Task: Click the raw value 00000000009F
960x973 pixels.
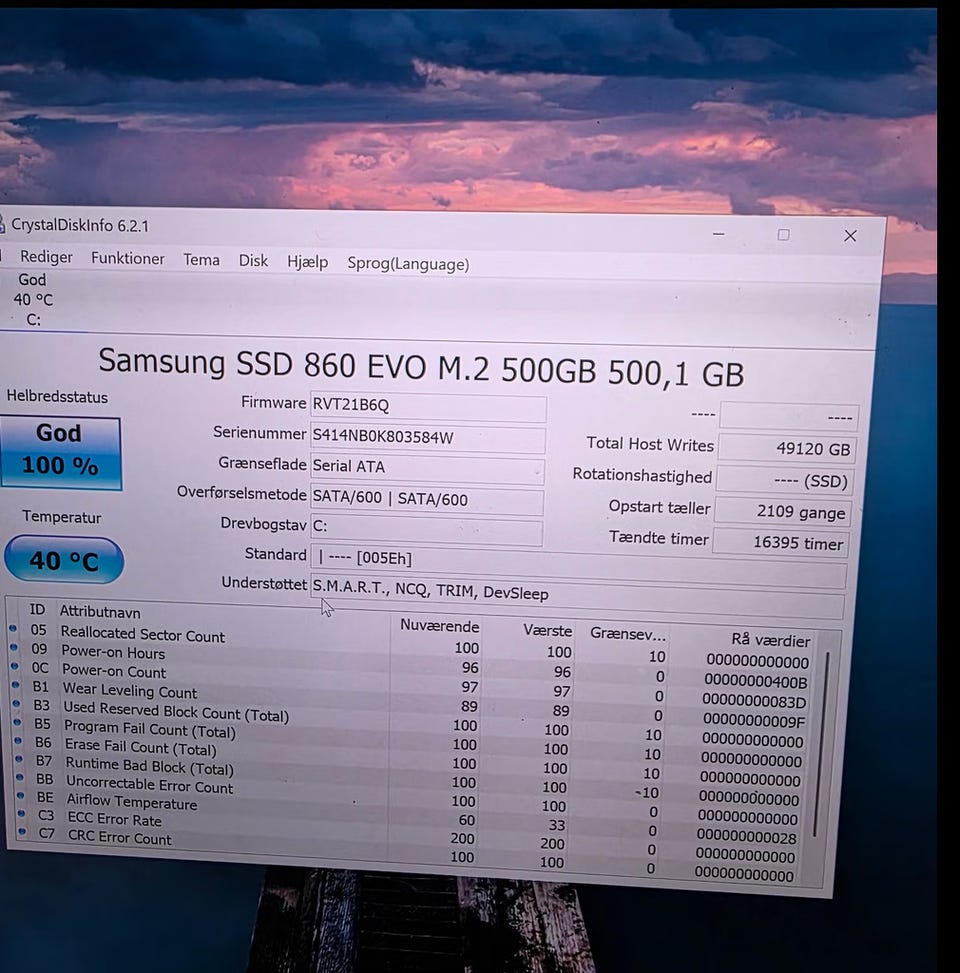Action: click(753, 720)
